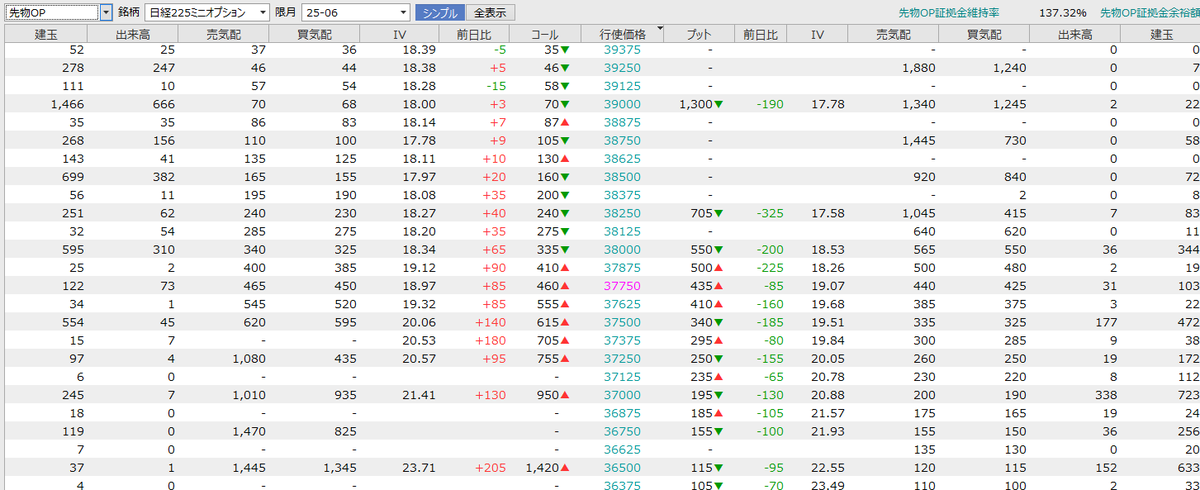1200x490 pixels.
Task: Click put change -325 in 38250 row
Action: [769, 212]
